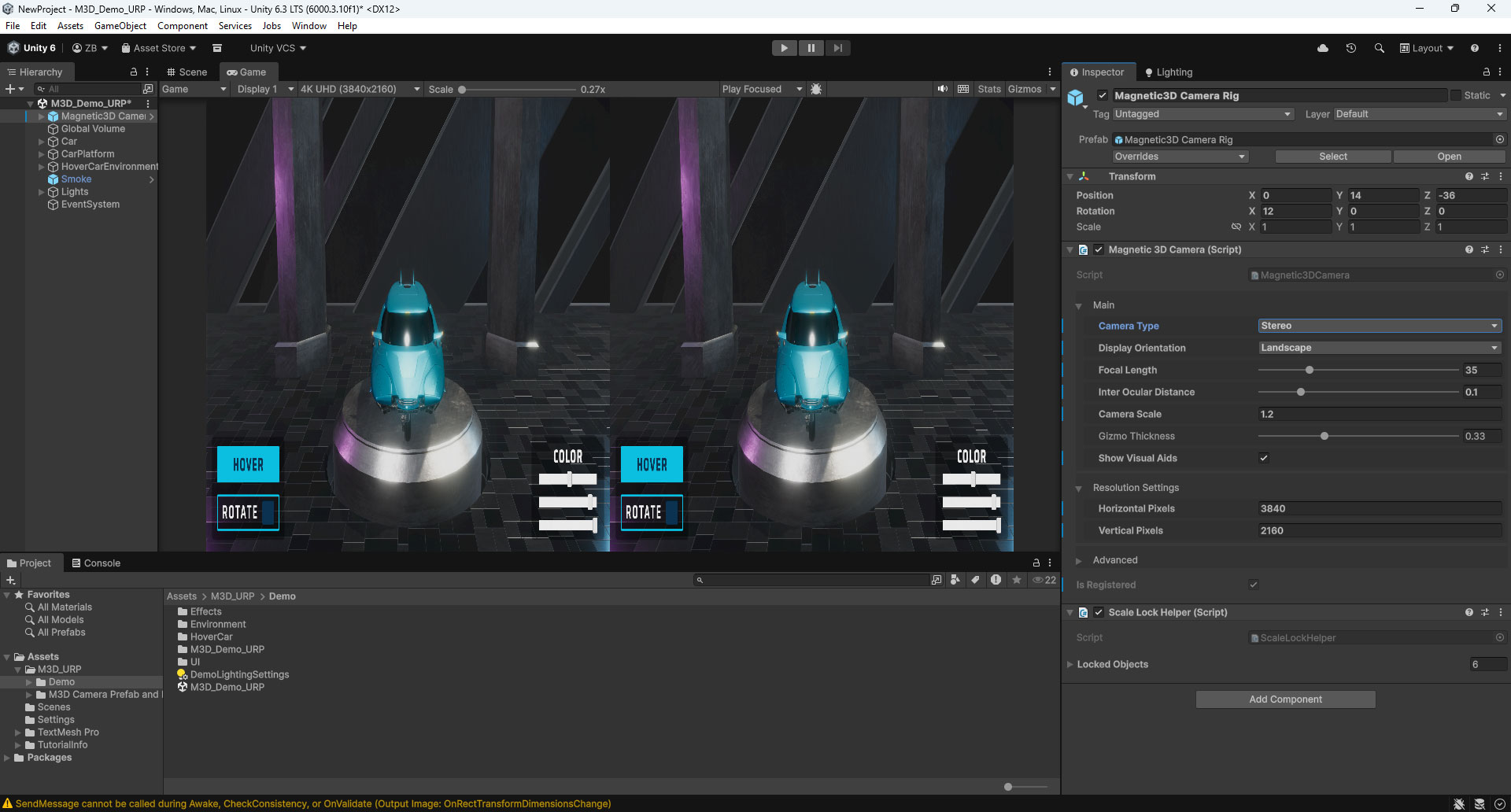The width and height of the screenshot is (1511, 812).
Task: Disable the Magnetic 3D Camera script component
Action: (1099, 249)
